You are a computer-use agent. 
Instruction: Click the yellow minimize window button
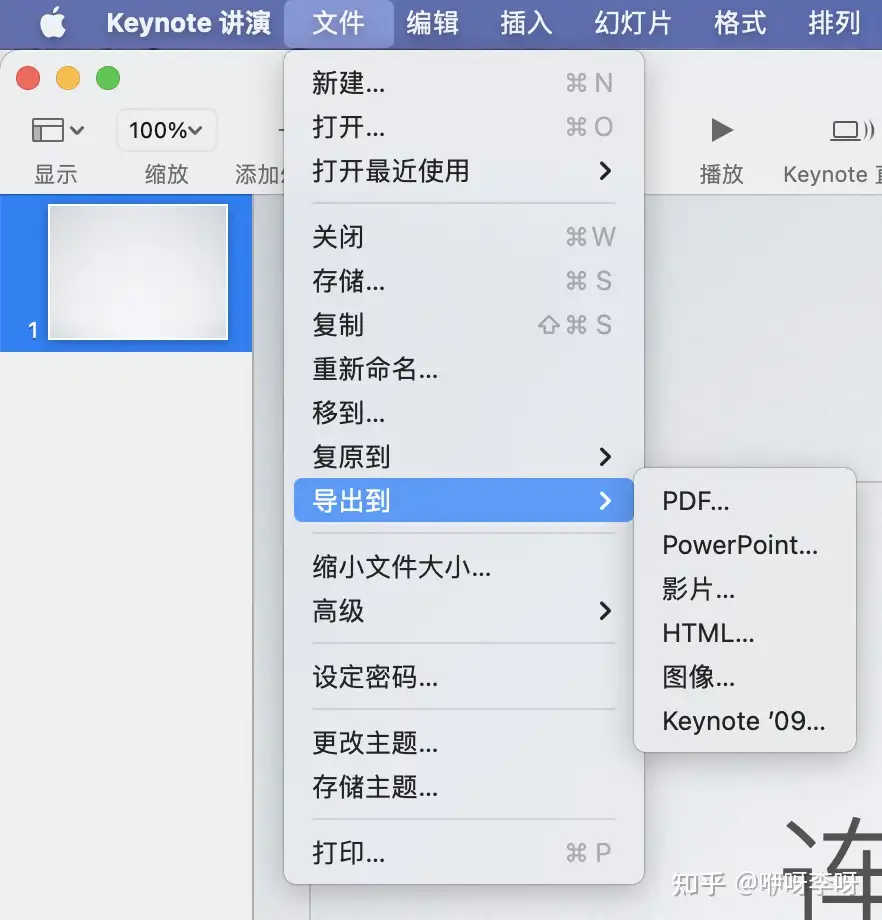click(x=67, y=78)
